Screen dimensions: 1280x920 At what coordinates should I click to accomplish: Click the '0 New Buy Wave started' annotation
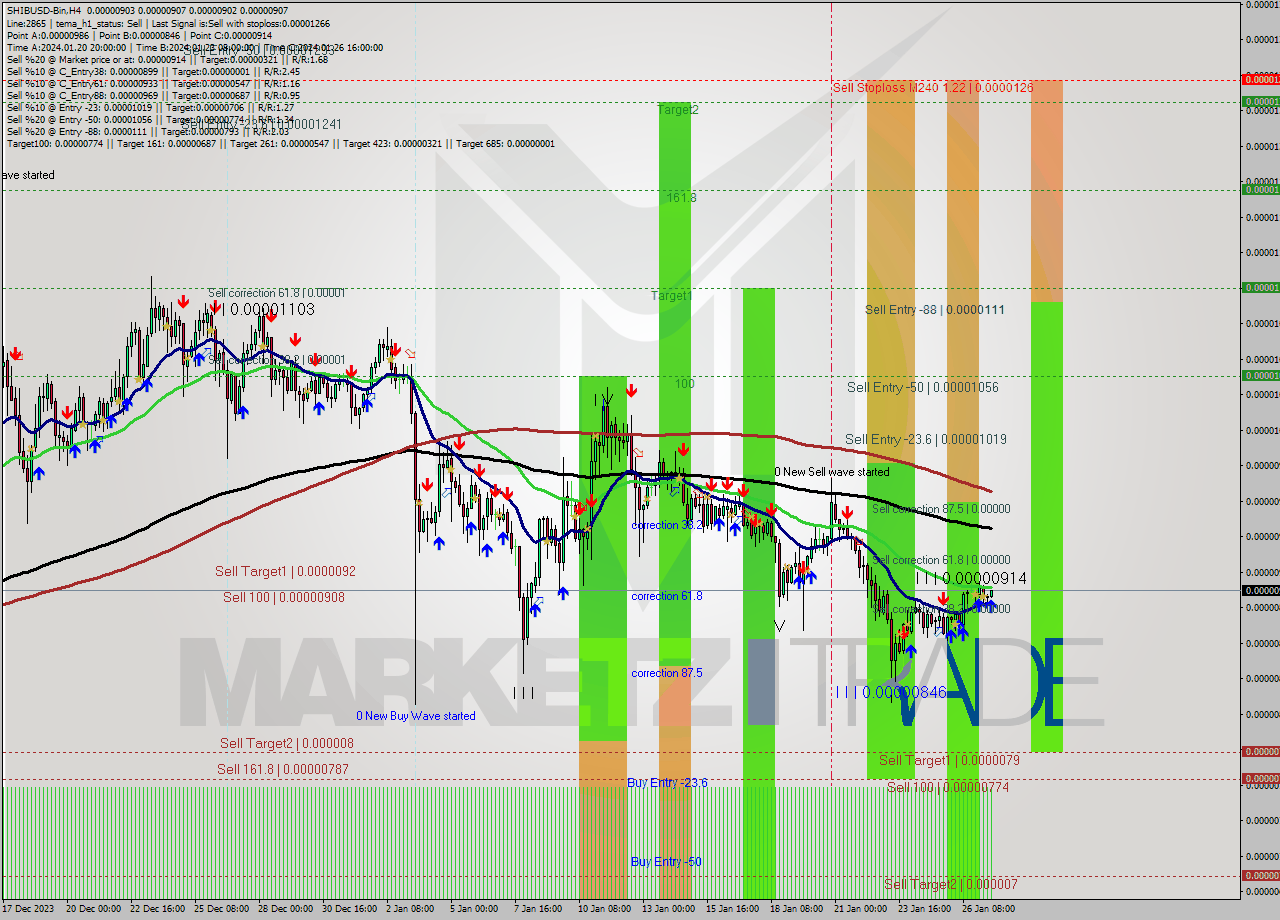click(x=416, y=716)
